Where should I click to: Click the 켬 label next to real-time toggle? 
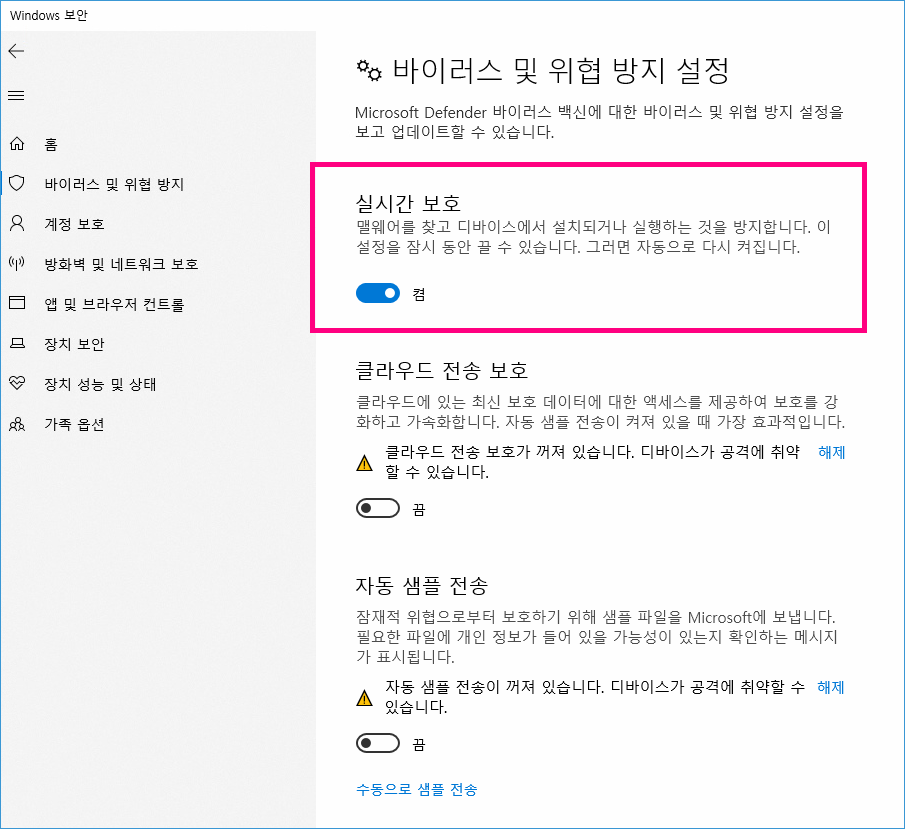[420, 294]
